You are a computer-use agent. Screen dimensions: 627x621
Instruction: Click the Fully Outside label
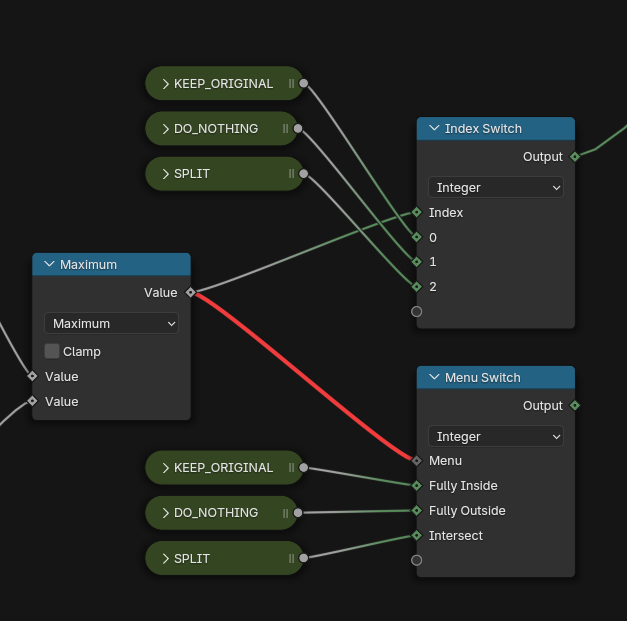[467, 511]
